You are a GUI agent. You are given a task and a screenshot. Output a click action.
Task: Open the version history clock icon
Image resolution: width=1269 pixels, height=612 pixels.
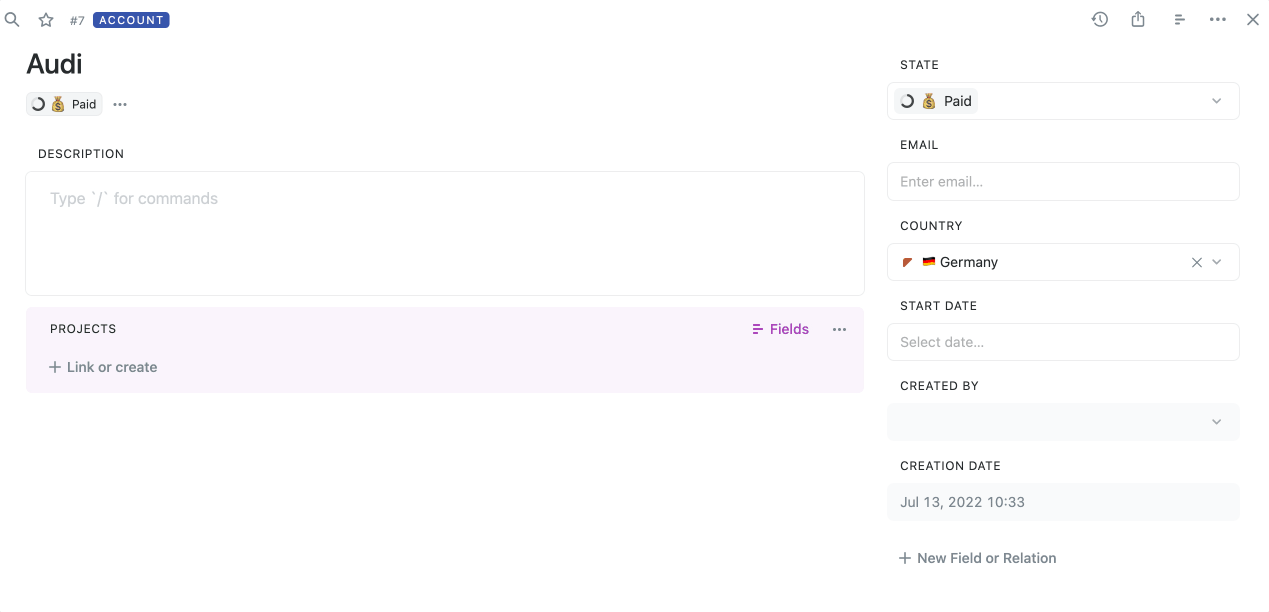point(1099,19)
